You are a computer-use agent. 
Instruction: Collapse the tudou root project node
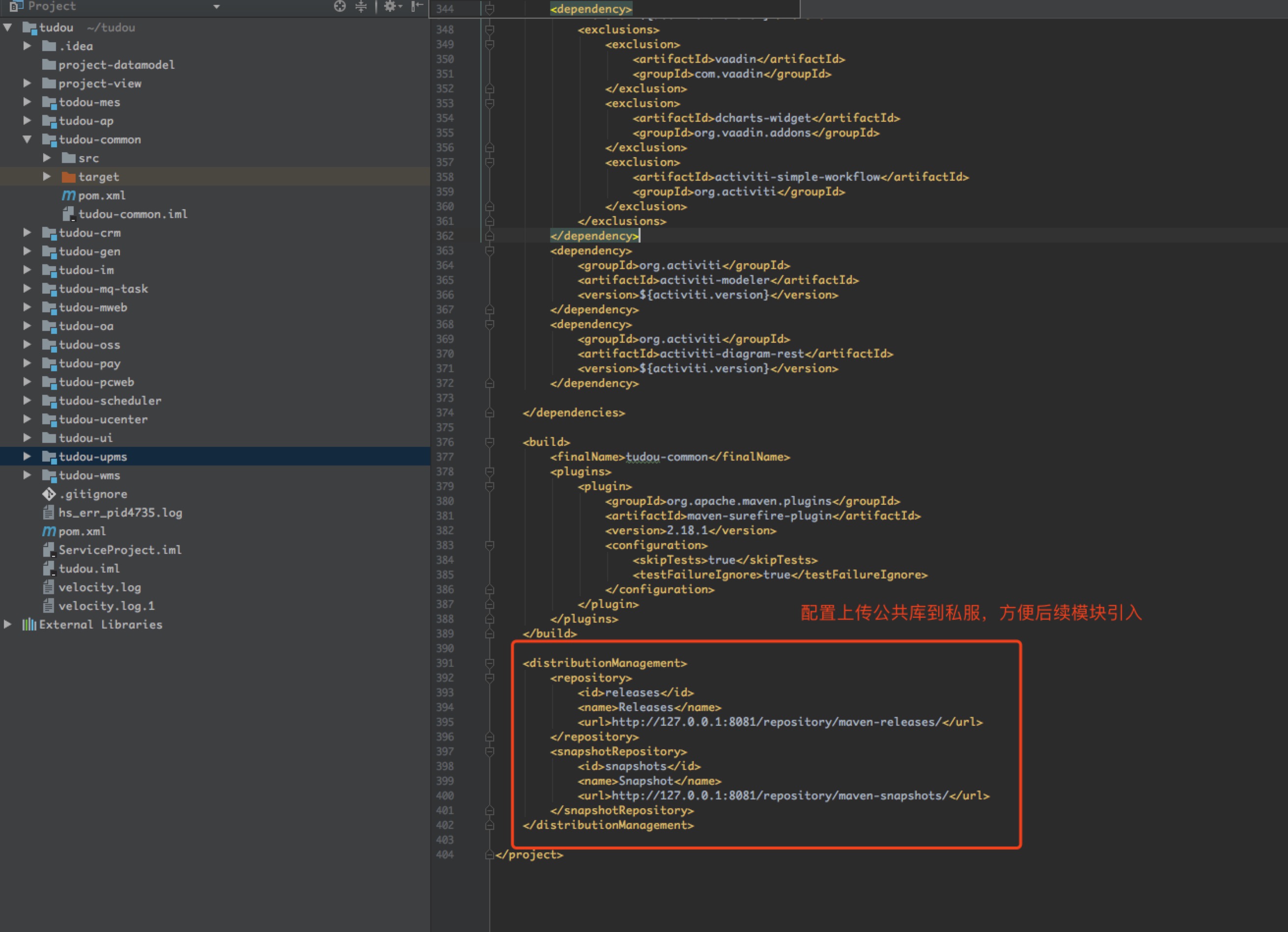coord(7,27)
